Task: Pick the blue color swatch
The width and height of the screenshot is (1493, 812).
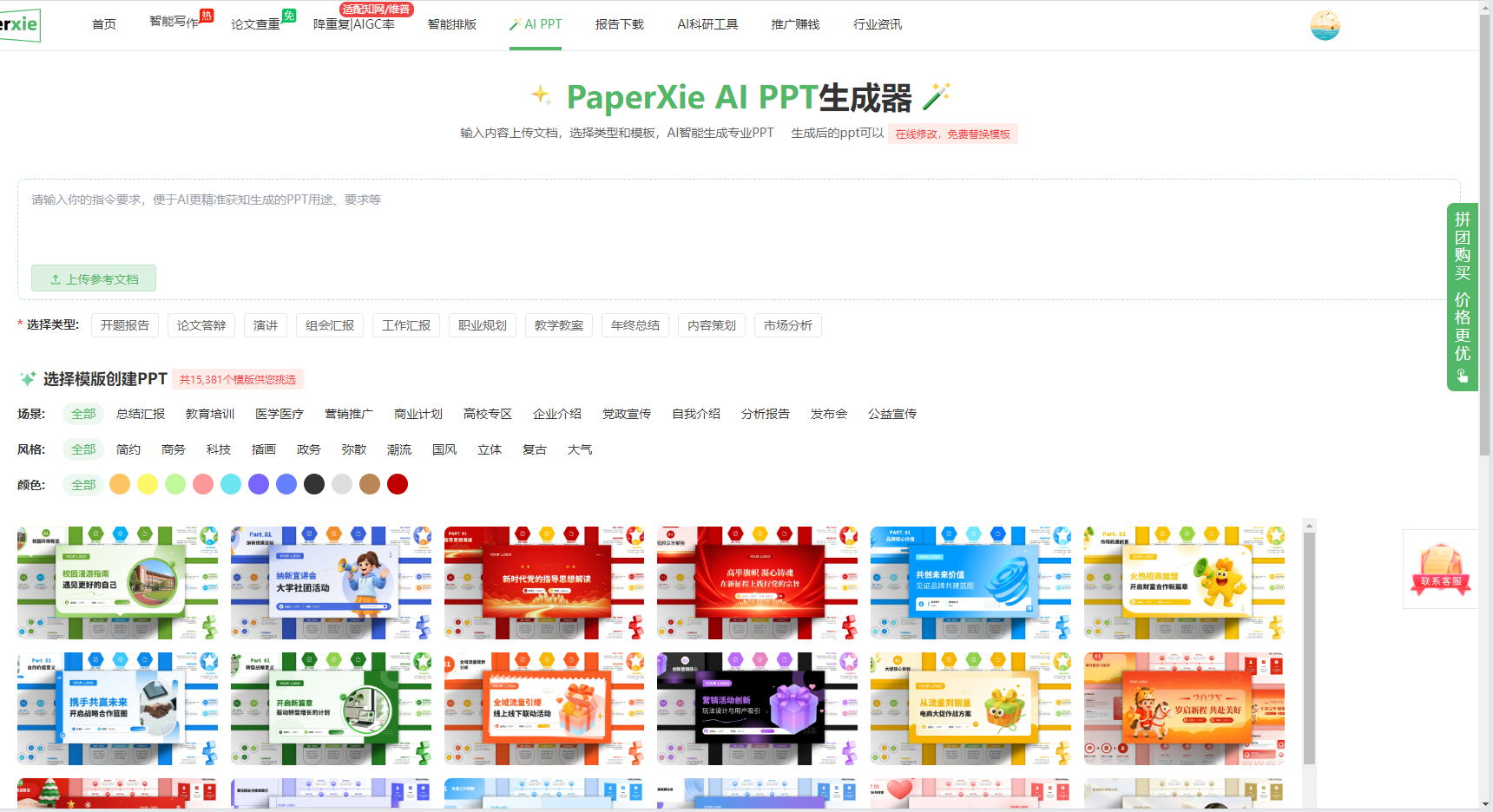Action: click(286, 484)
